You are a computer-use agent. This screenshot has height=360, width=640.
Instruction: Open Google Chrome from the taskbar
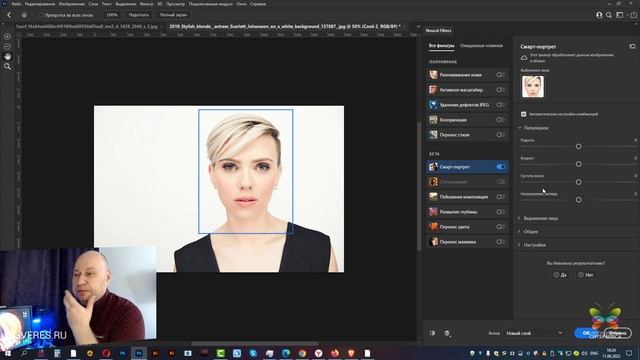pyautogui.click(x=302, y=353)
